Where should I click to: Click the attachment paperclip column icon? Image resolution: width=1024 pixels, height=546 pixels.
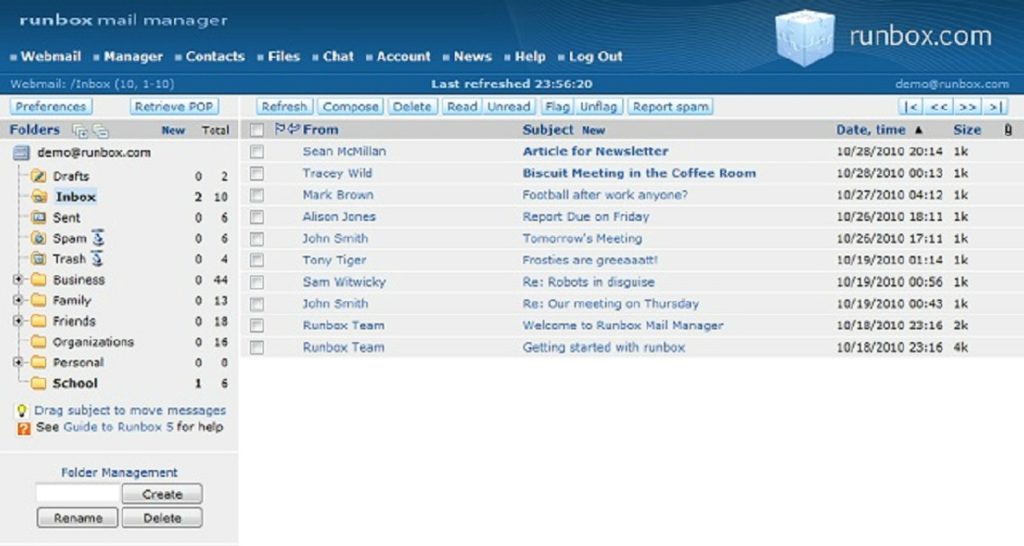(1007, 129)
